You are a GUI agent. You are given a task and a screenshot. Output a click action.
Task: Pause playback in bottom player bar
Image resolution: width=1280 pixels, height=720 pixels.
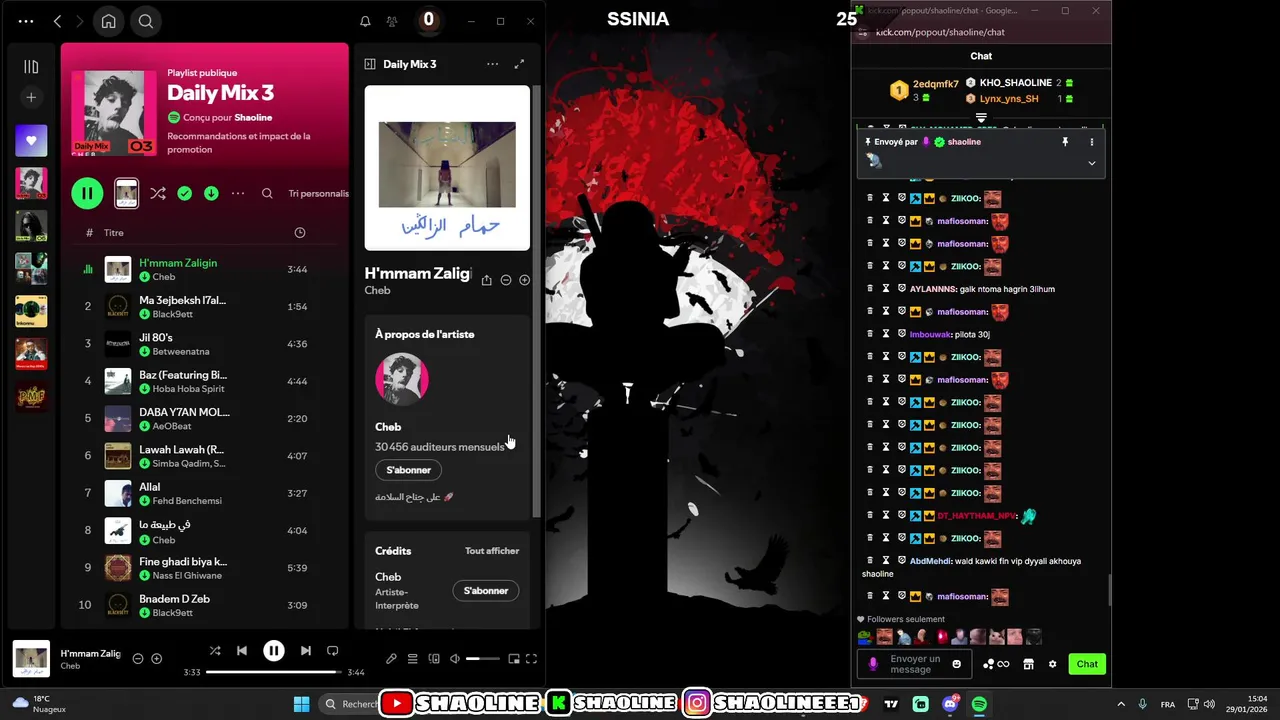pos(274,650)
